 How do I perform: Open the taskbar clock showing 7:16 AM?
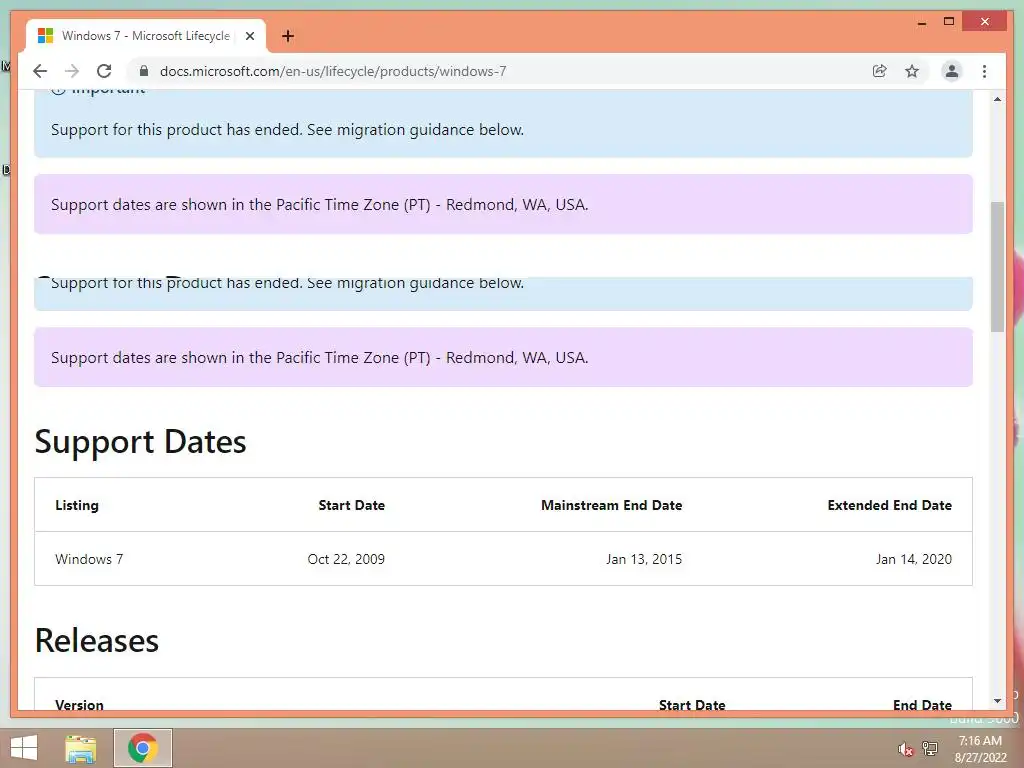click(x=980, y=749)
